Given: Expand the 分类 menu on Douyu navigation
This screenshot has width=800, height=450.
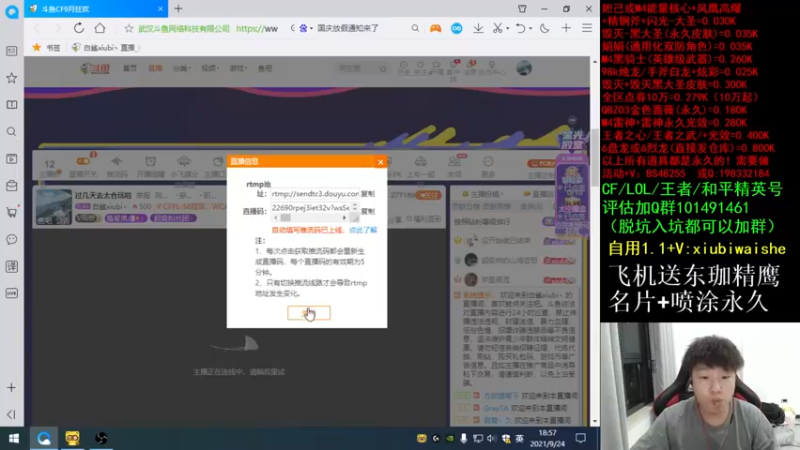Looking at the screenshot, I should tap(182, 68).
